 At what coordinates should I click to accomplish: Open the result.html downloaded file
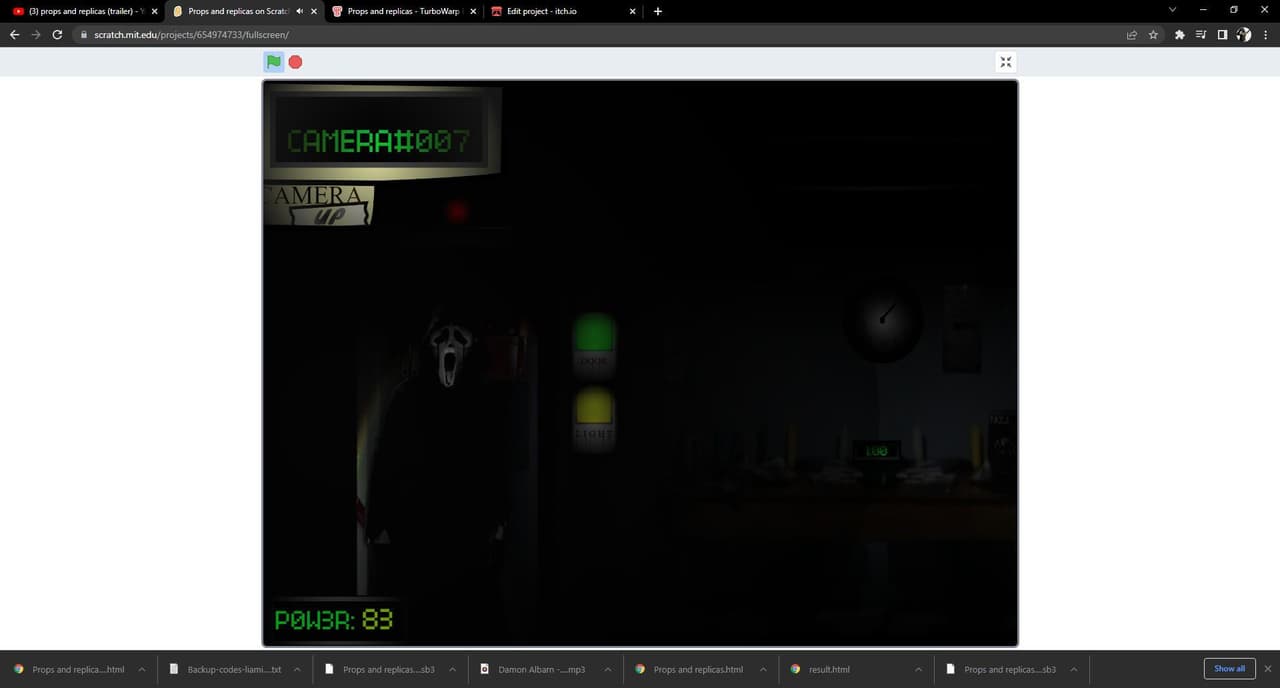820,669
